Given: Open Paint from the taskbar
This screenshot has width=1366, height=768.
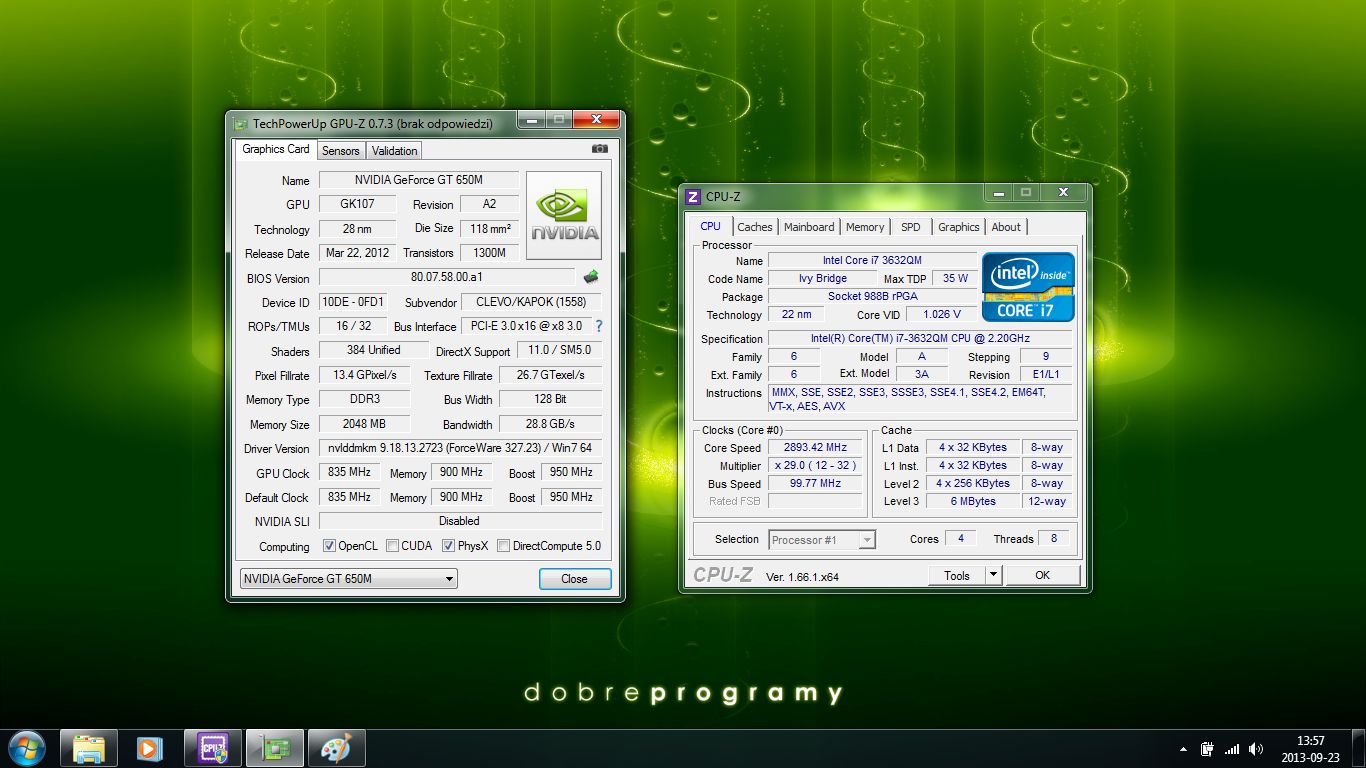Looking at the screenshot, I should (x=336, y=748).
